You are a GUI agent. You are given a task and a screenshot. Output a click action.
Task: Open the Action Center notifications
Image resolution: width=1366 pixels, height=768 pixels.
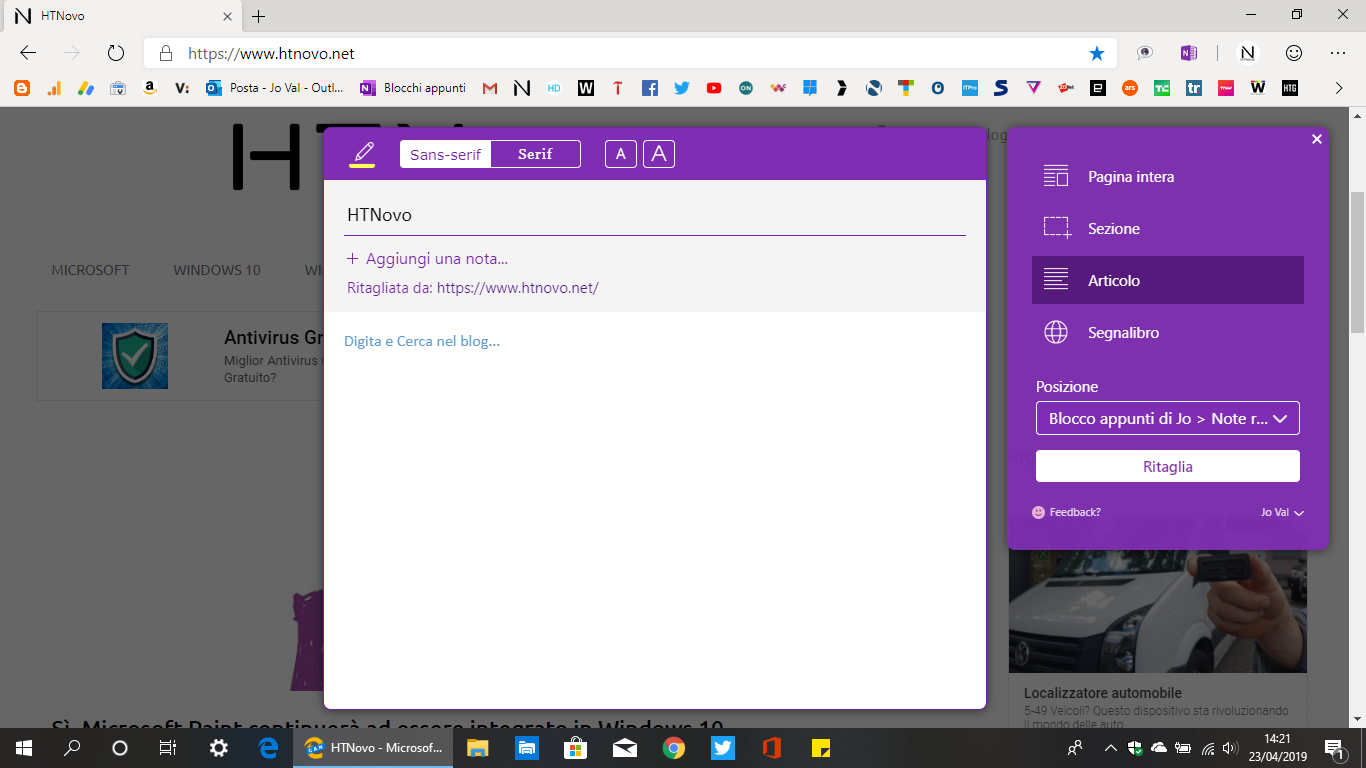coord(1334,748)
